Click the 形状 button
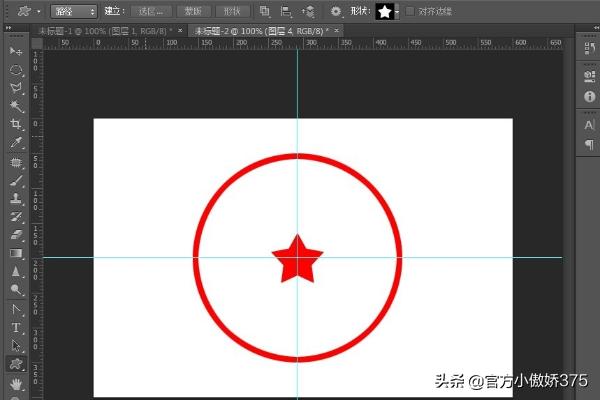Screen dimensions: 600x400 (232, 11)
